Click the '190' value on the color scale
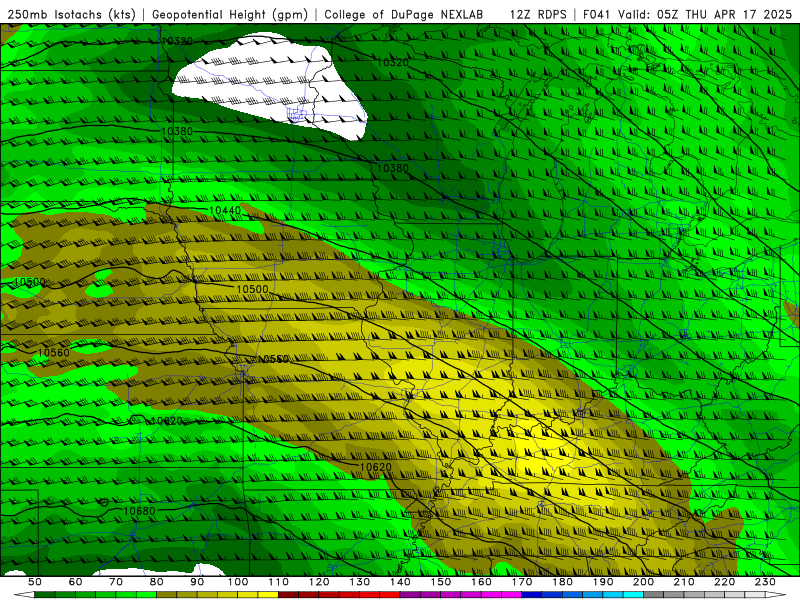Viewport: 800px width, 600px height. click(603, 582)
